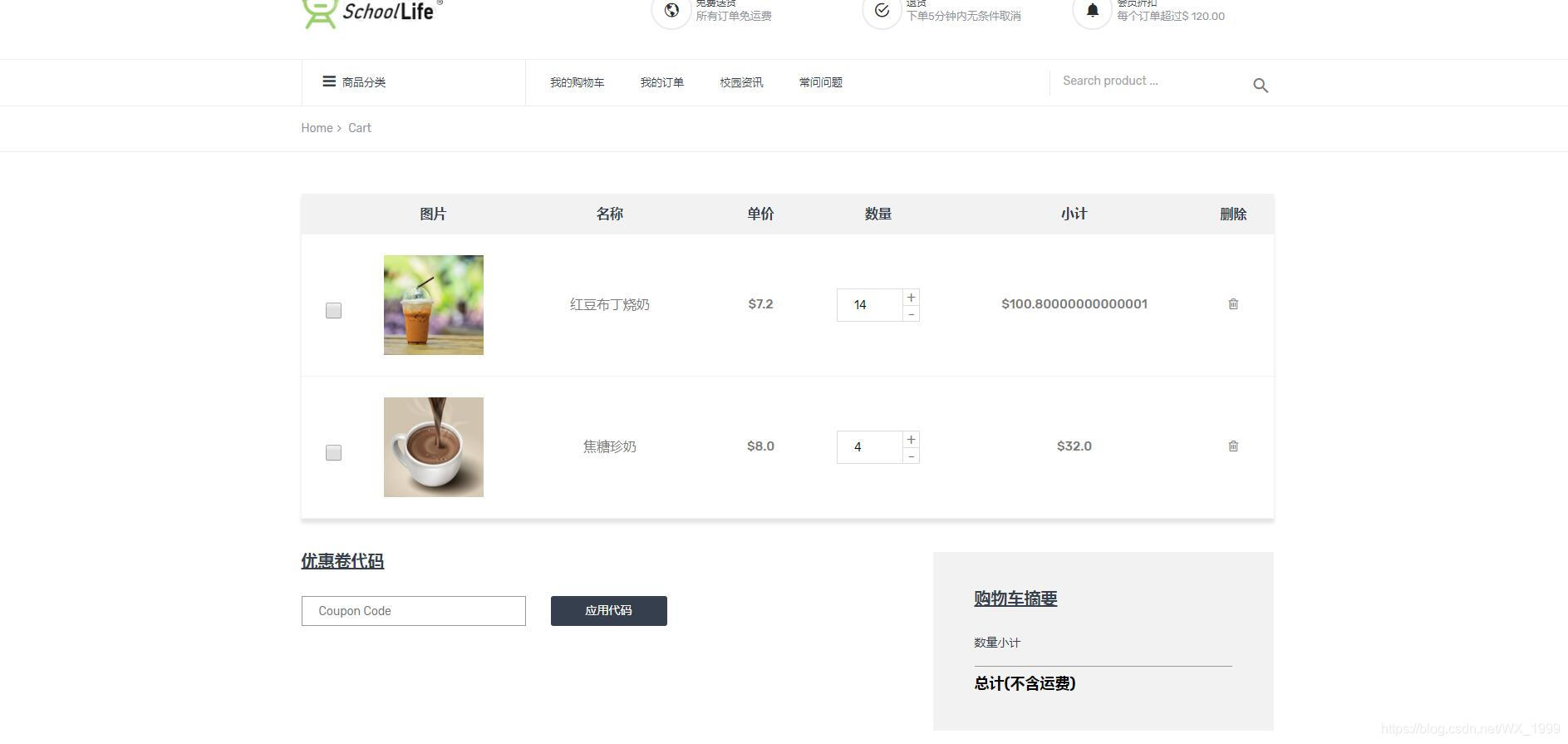Open the 商品分类 category menu
Viewport: 1568px width, 744px height.
click(354, 81)
